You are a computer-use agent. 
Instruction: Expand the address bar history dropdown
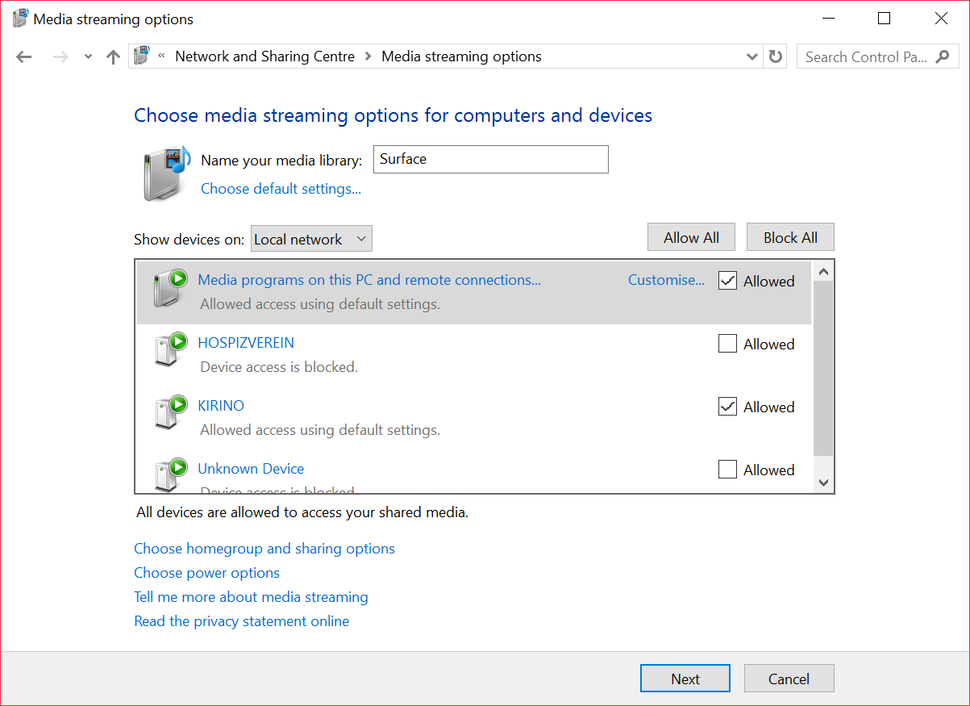(752, 57)
